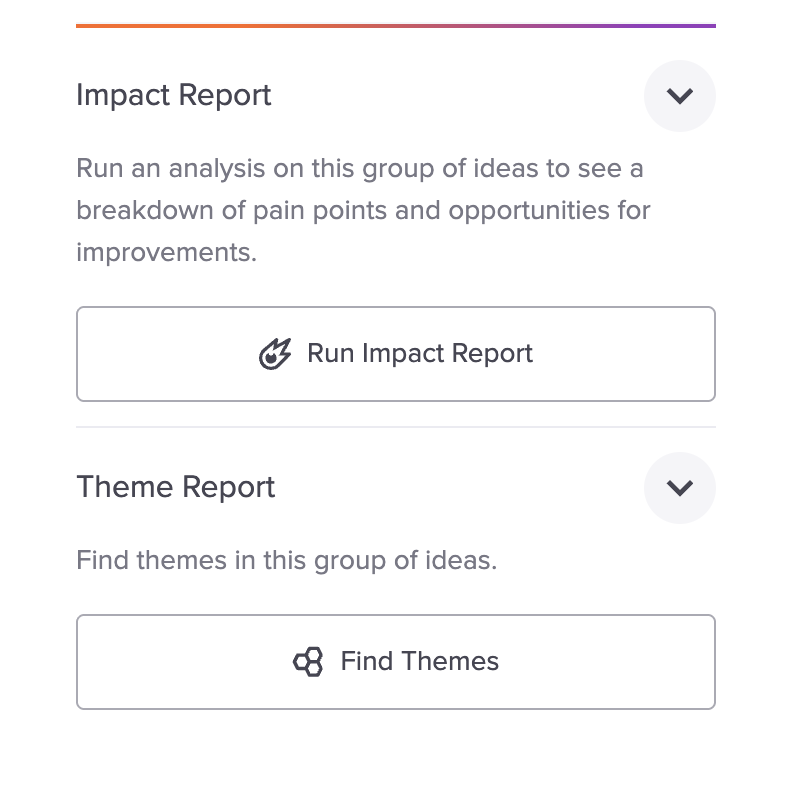Click the 'Run Impact Report' label text

420,354
